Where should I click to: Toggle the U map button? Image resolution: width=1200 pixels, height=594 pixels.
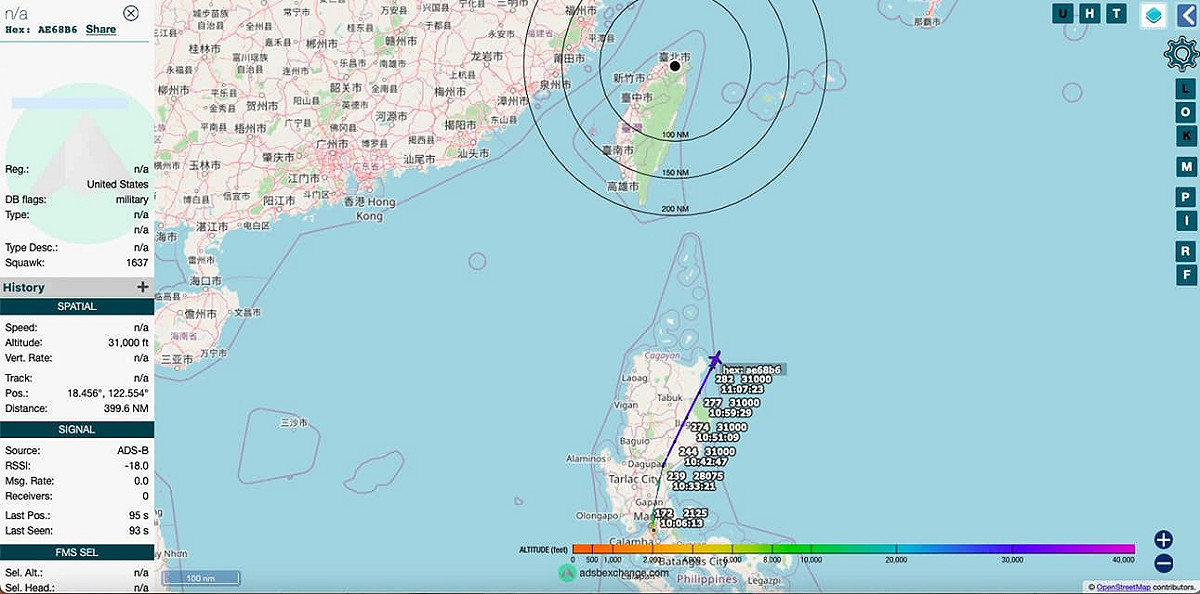(x=1063, y=13)
